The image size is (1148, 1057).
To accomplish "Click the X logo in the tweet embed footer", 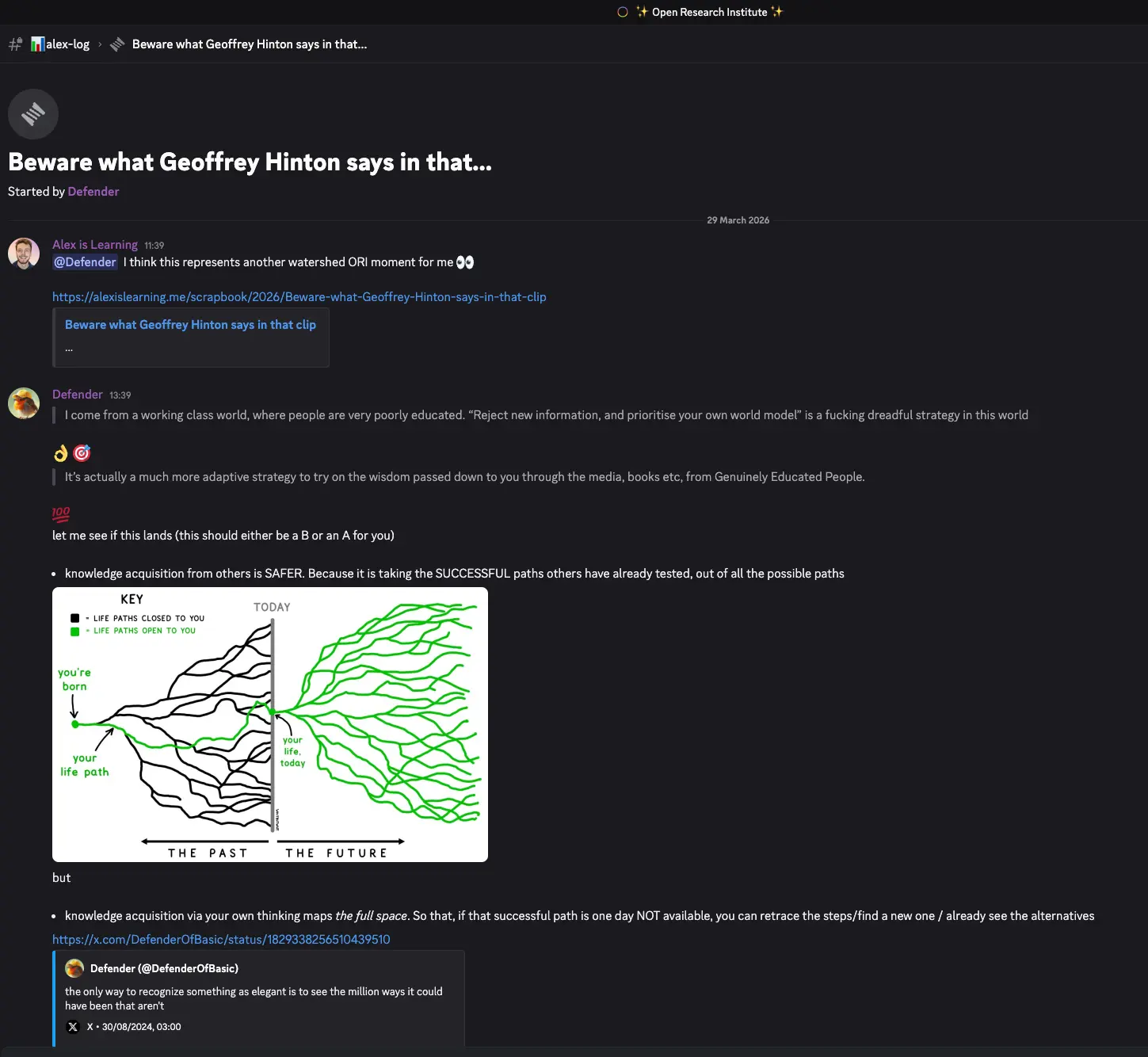I will click(x=73, y=1027).
